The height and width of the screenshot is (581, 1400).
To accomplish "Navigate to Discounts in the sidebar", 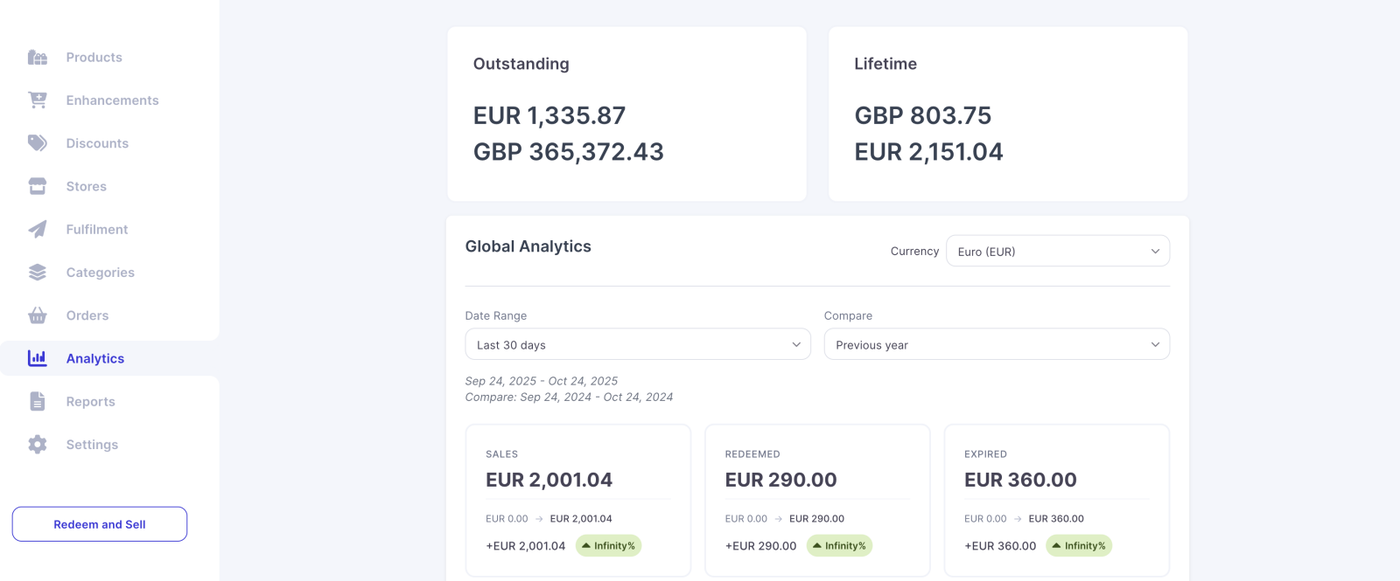I will [x=97, y=143].
